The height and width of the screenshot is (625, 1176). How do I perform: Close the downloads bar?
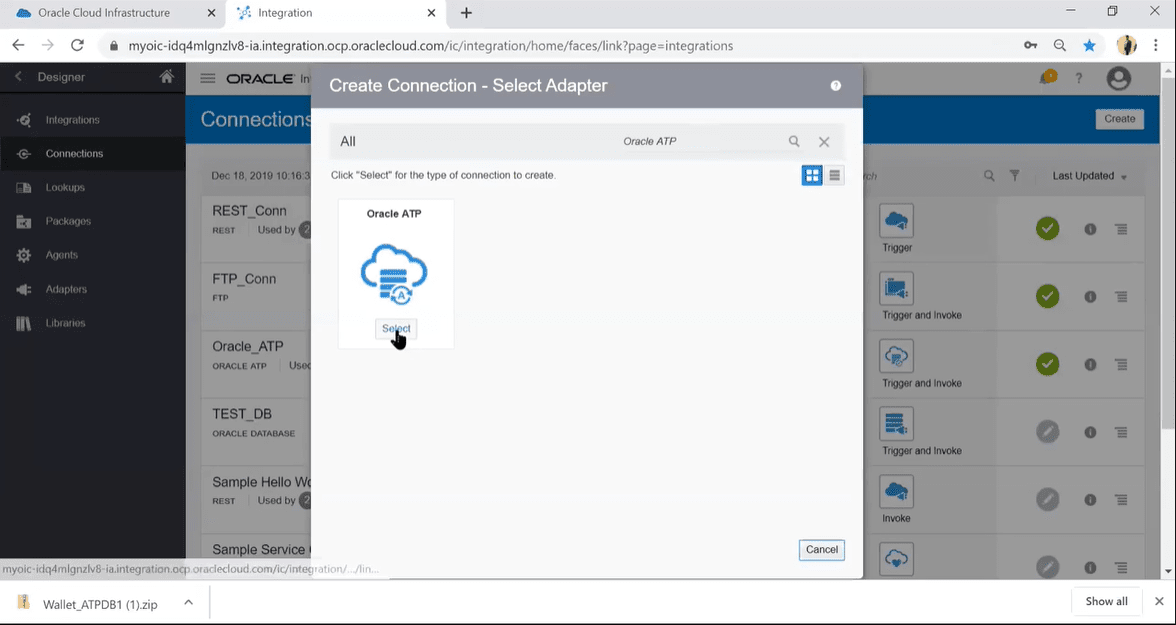click(x=1159, y=602)
